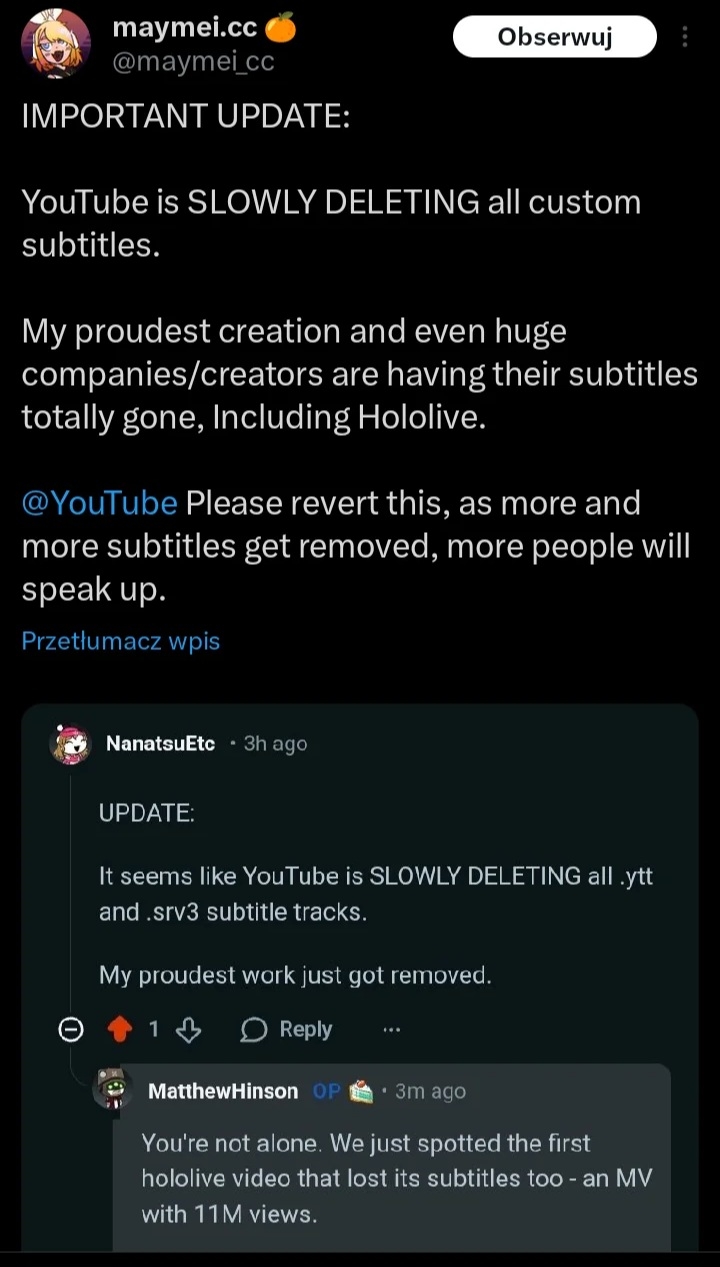The width and height of the screenshot is (720, 1267).
Task: Reply to NanatsuEtc's comment
Action: coord(287,1029)
